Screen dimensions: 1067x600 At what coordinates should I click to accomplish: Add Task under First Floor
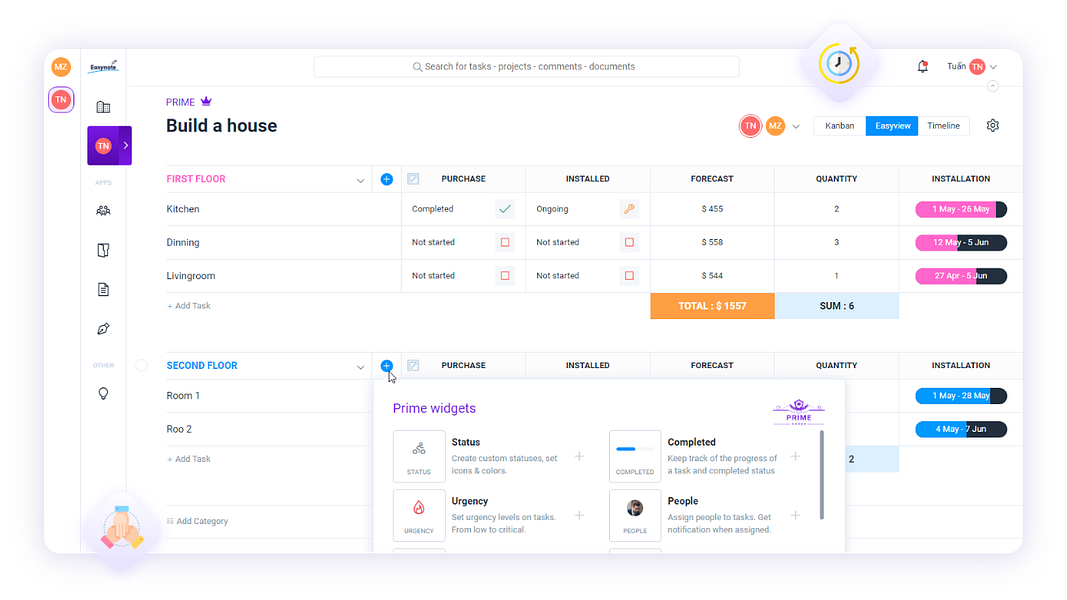click(189, 305)
